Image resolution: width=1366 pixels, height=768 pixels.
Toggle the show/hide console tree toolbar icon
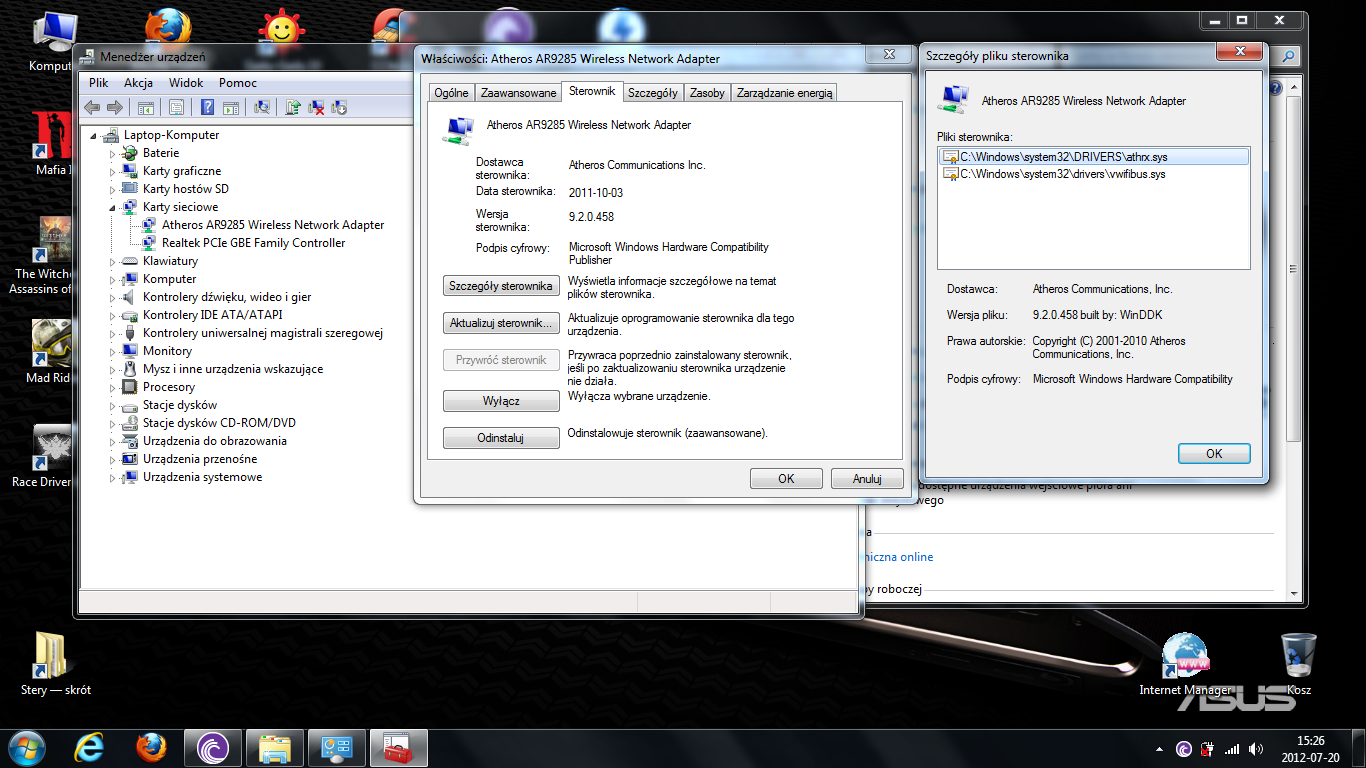[x=146, y=107]
